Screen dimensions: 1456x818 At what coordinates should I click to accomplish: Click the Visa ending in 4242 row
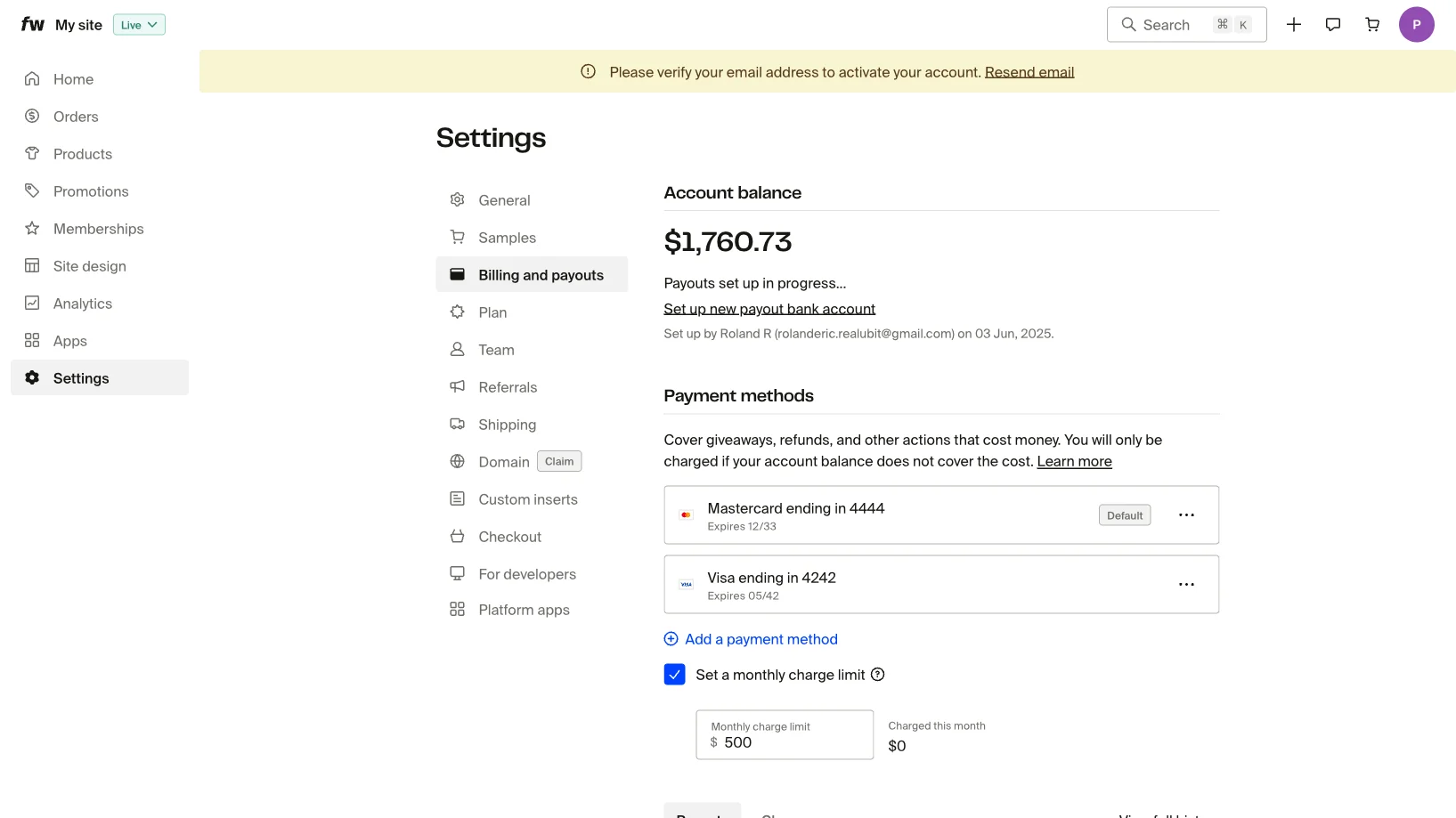pos(941,585)
